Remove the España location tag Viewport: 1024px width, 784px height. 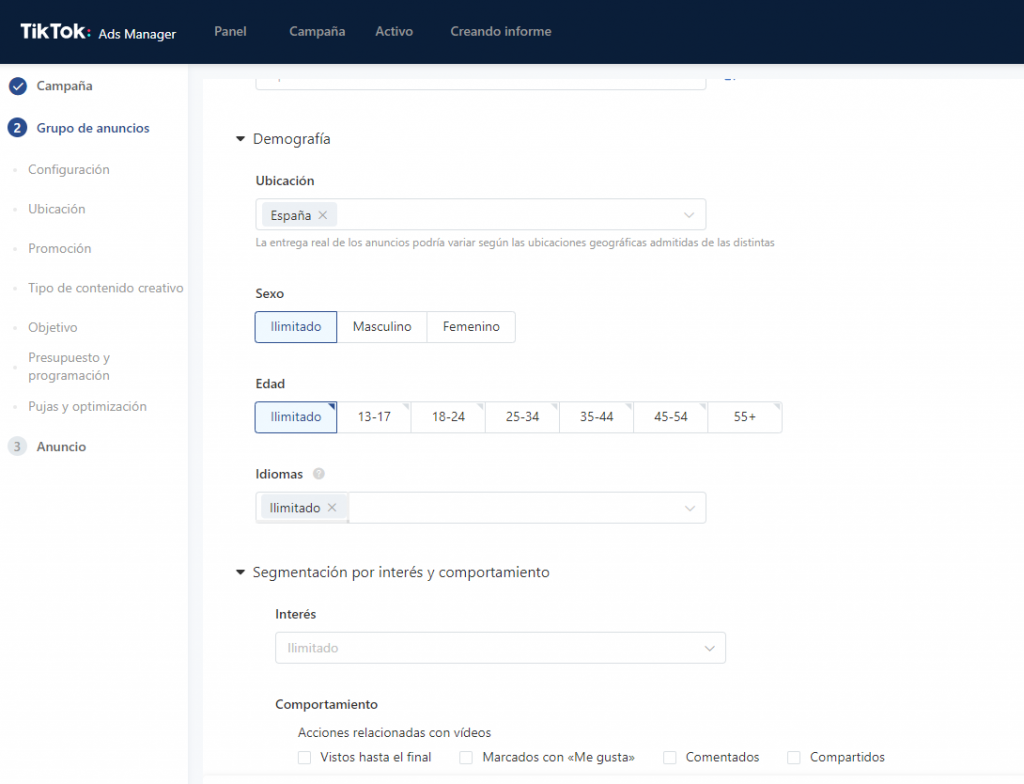point(323,215)
